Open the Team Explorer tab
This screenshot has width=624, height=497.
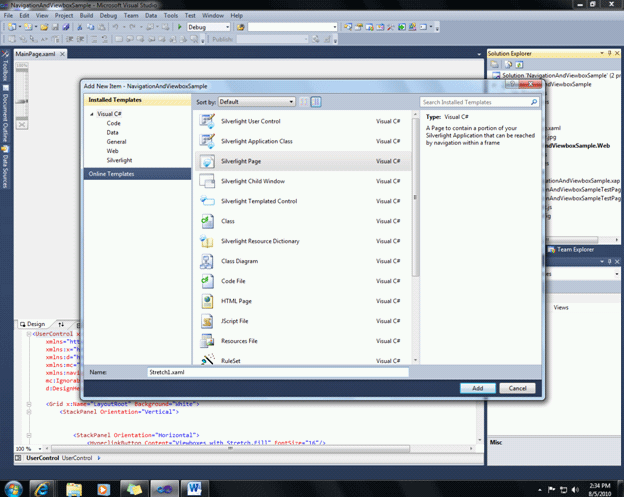pos(571,249)
